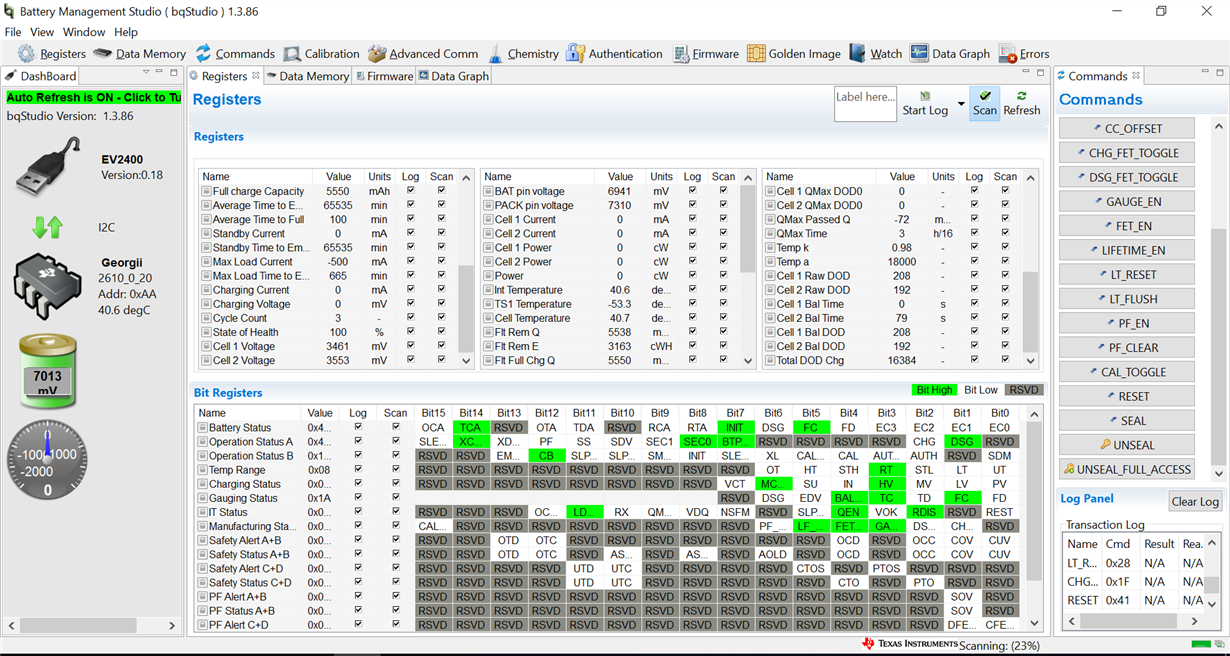Click the green I2C communication arrows
Viewport: 1230px width, 656px height.
pos(47,227)
